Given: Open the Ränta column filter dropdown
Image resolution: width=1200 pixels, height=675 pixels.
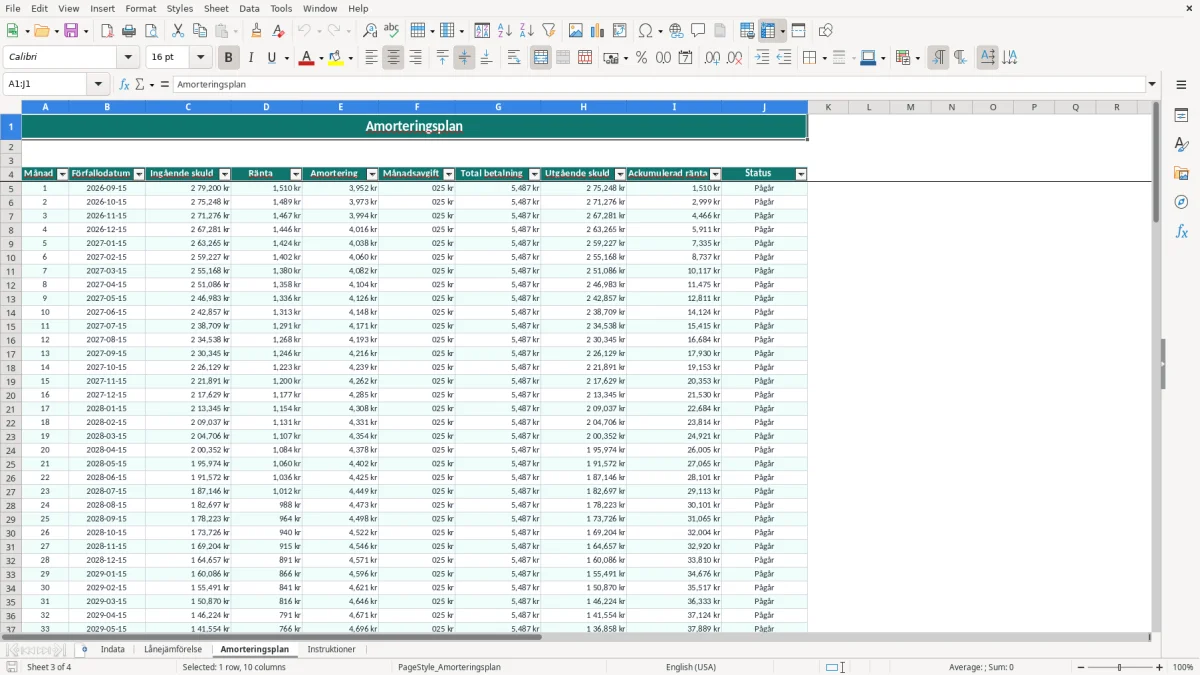Looking at the screenshot, I should click(x=296, y=174).
